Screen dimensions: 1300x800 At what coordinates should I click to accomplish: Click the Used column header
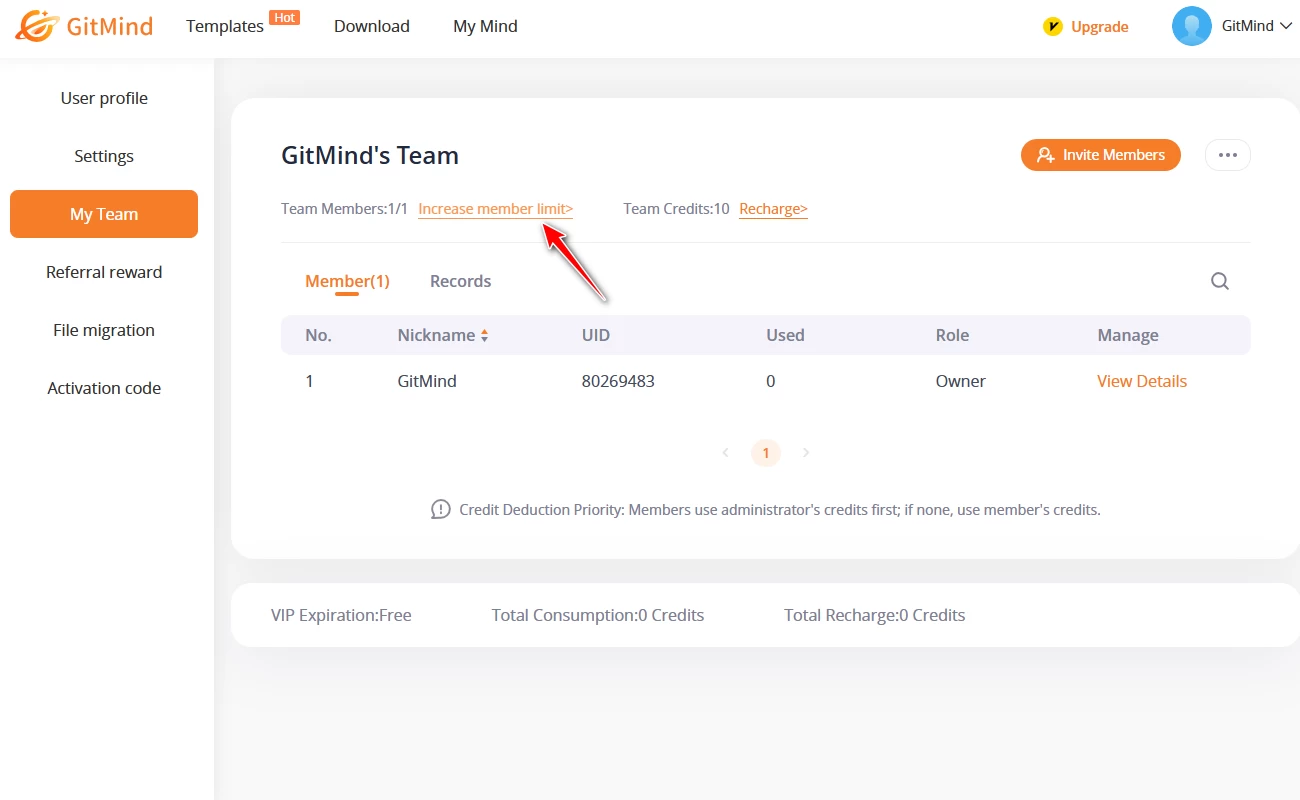(x=785, y=335)
